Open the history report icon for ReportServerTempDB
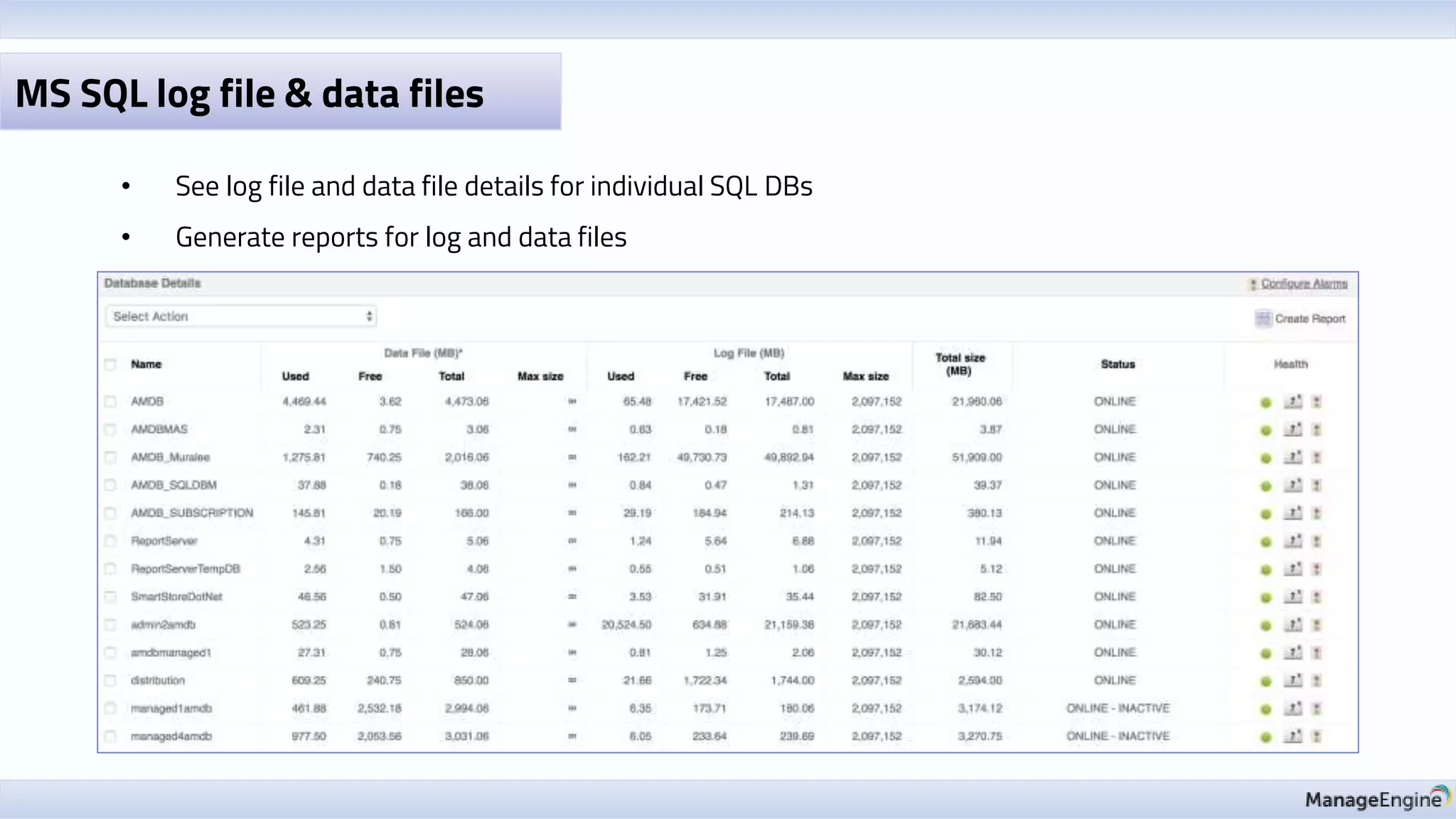The height and width of the screenshot is (819, 1456). pyautogui.click(x=1293, y=569)
